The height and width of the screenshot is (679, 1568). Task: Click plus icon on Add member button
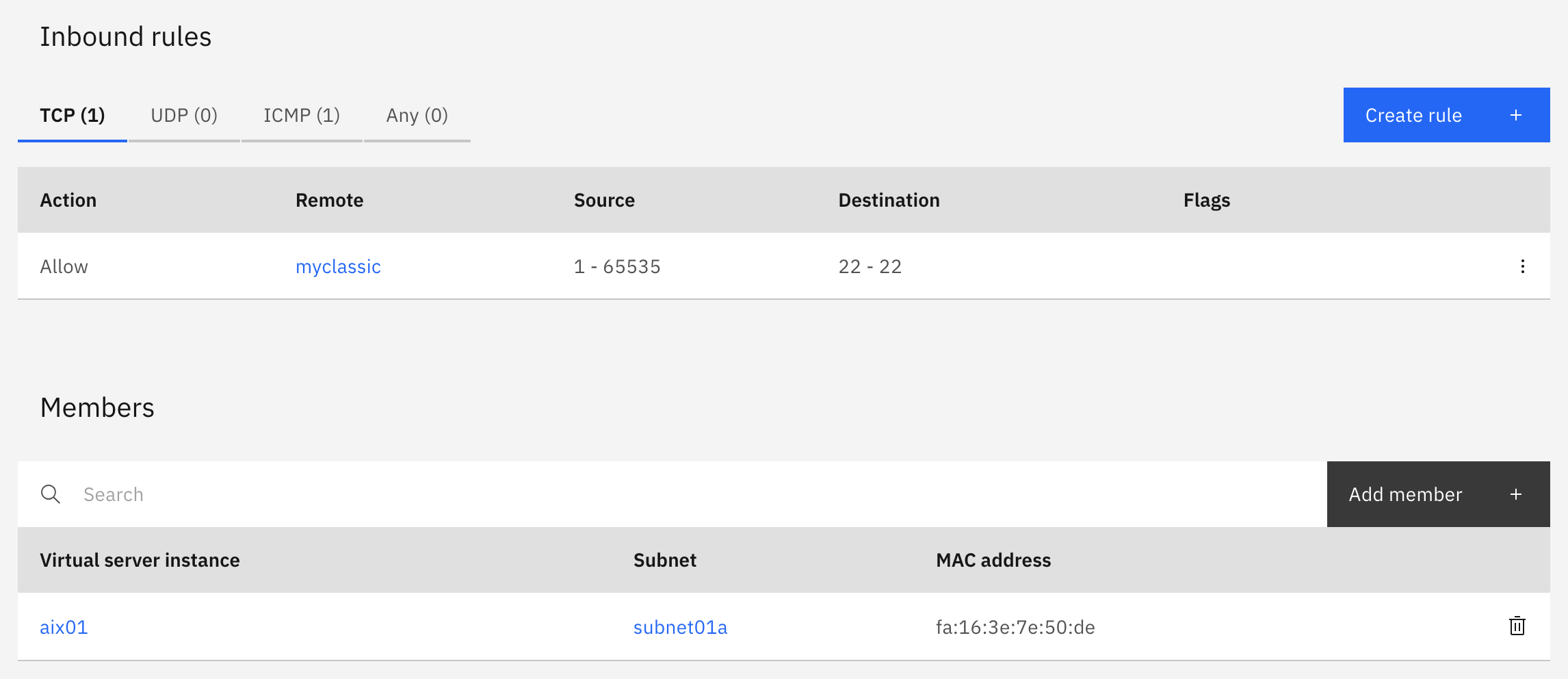click(1515, 494)
